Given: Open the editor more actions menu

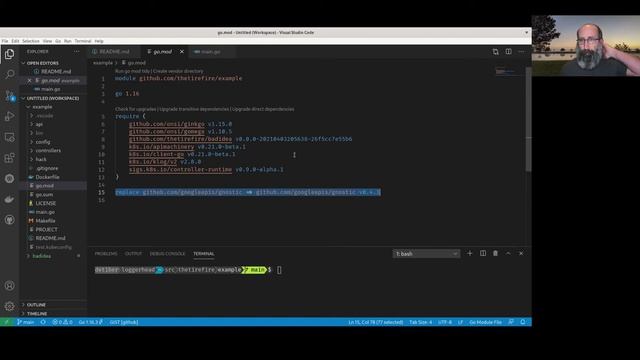Looking at the screenshot, I should (521, 52).
